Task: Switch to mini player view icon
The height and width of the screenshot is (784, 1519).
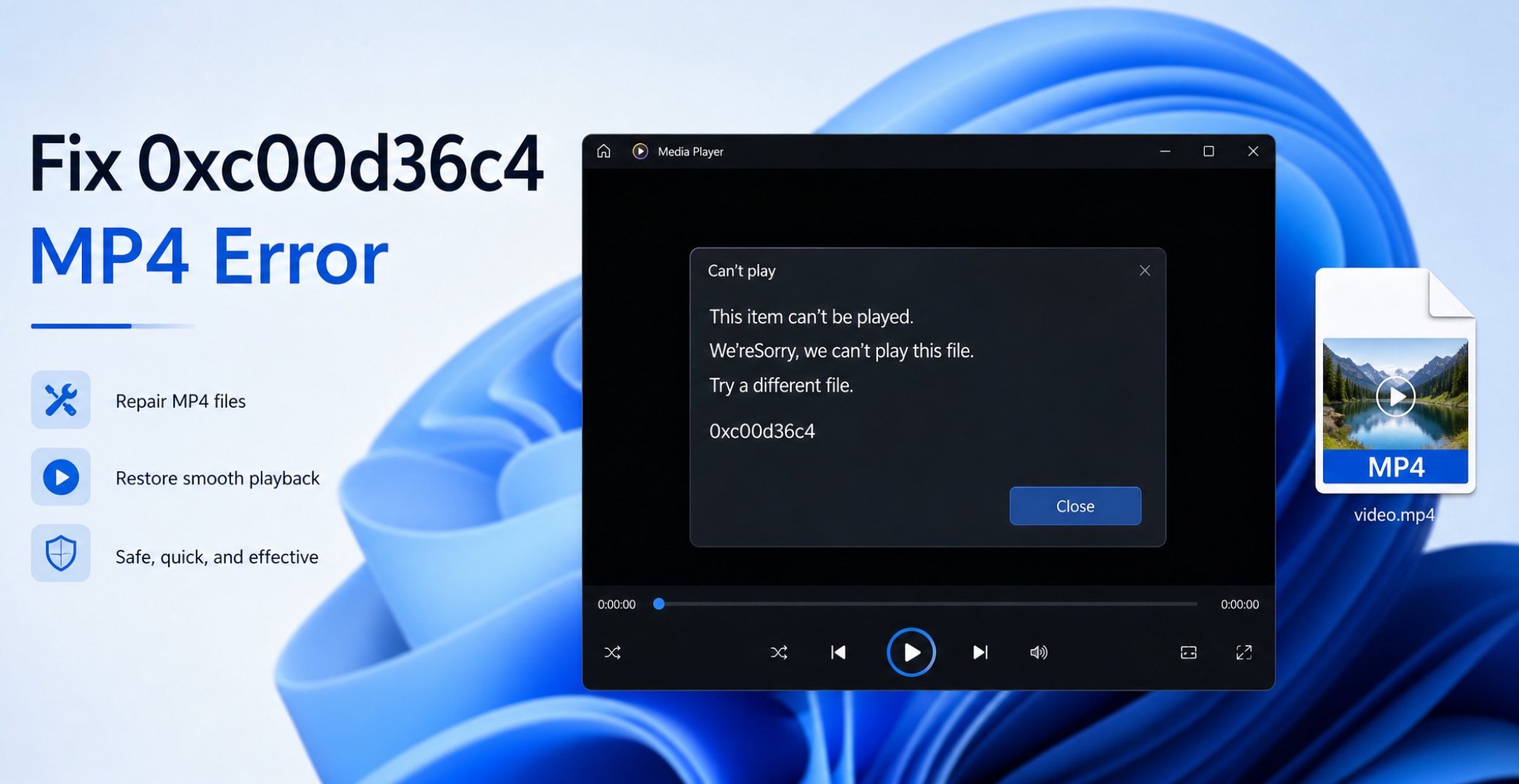Action: [x=1189, y=652]
